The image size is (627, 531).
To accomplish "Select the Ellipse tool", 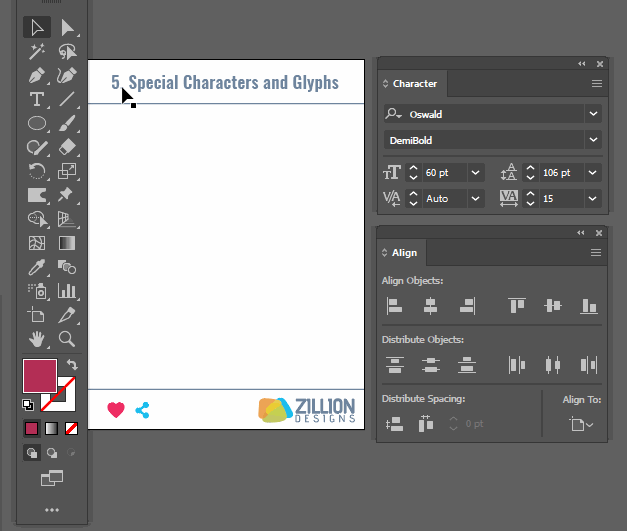I will click(37, 123).
